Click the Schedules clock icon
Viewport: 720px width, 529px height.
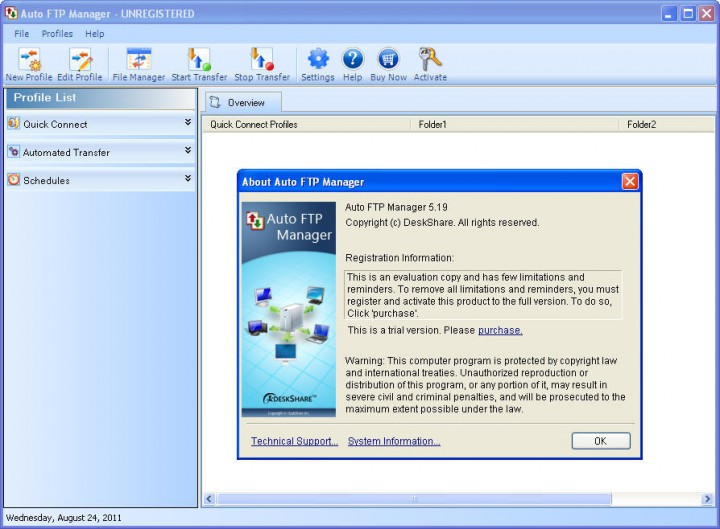[14, 180]
